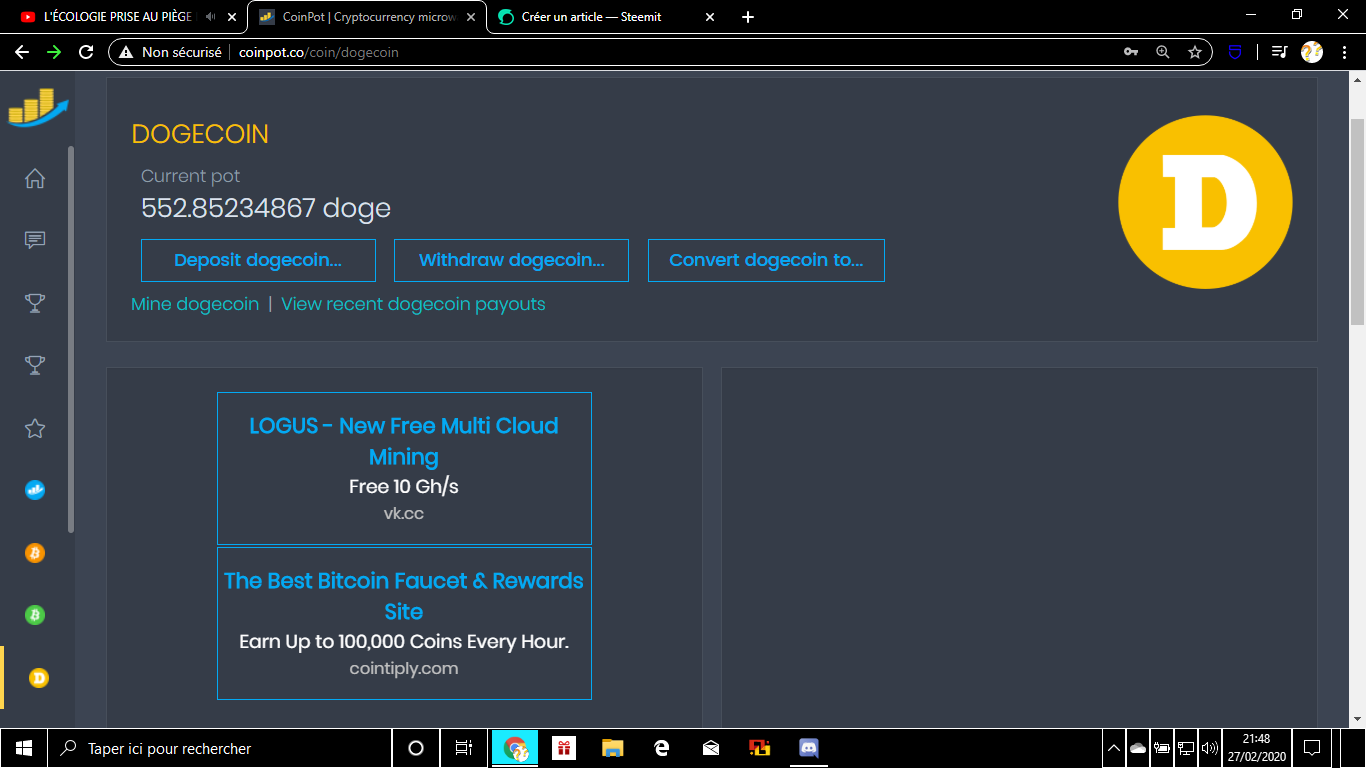Open the media control playlist icon
The width and height of the screenshot is (1366, 768).
tap(1279, 52)
